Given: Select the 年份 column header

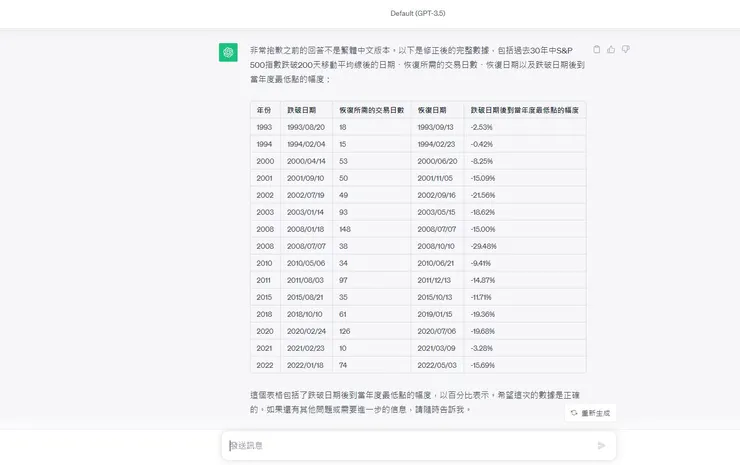Looking at the screenshot, I should [266, 110].
